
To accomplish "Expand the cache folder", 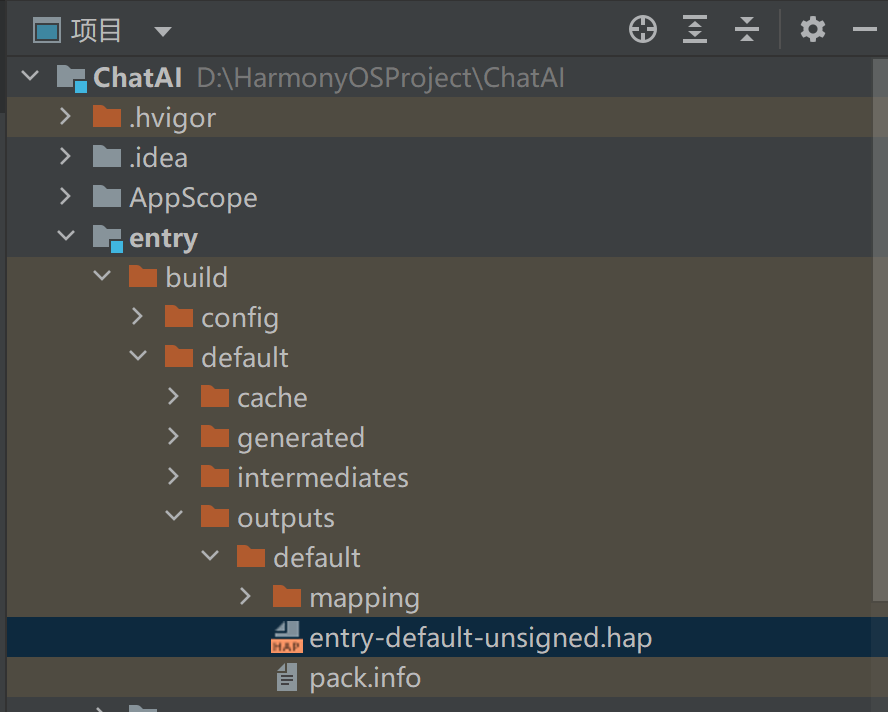I will pos(174,396).
